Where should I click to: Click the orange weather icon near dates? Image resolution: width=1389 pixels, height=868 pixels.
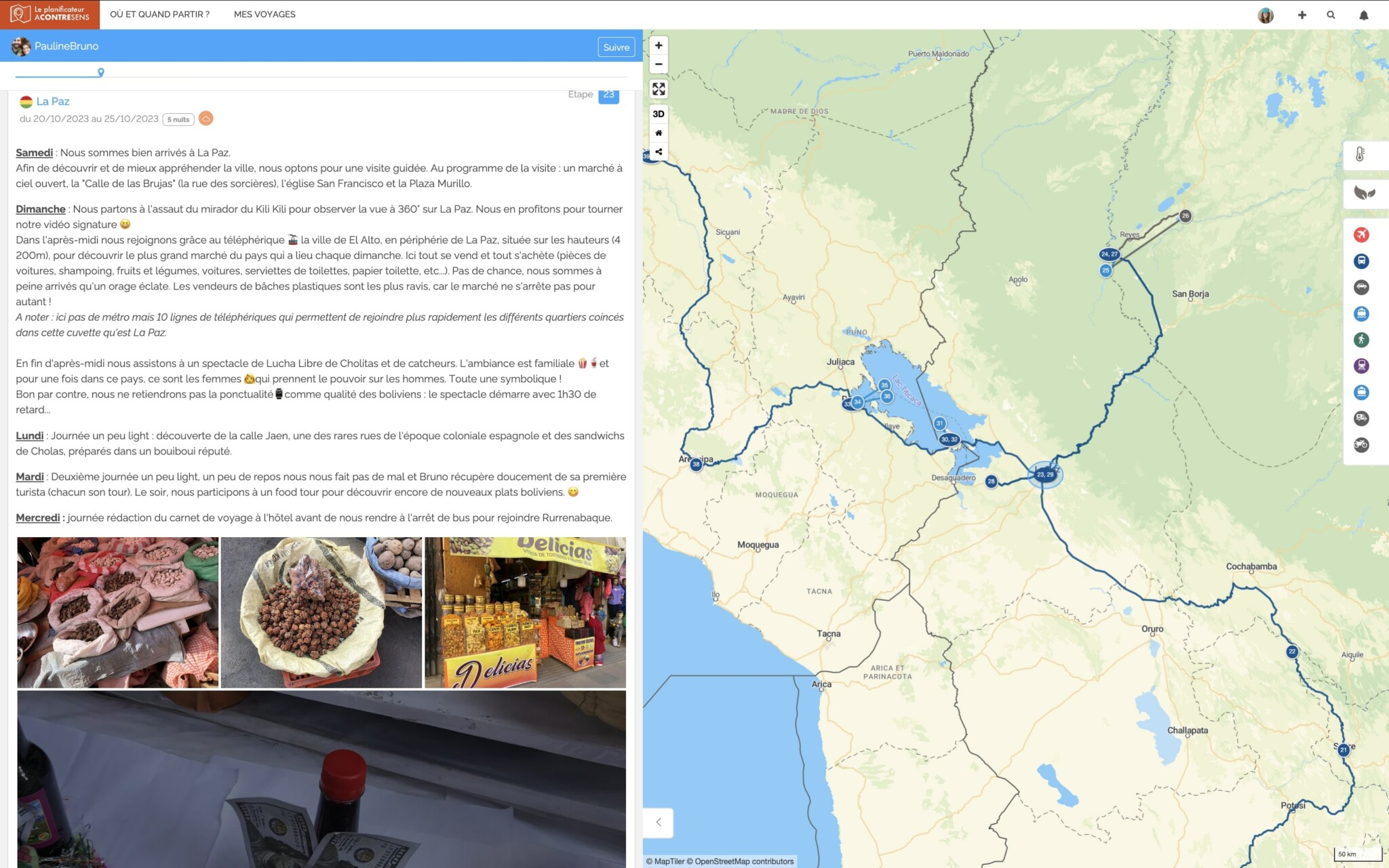206,118
